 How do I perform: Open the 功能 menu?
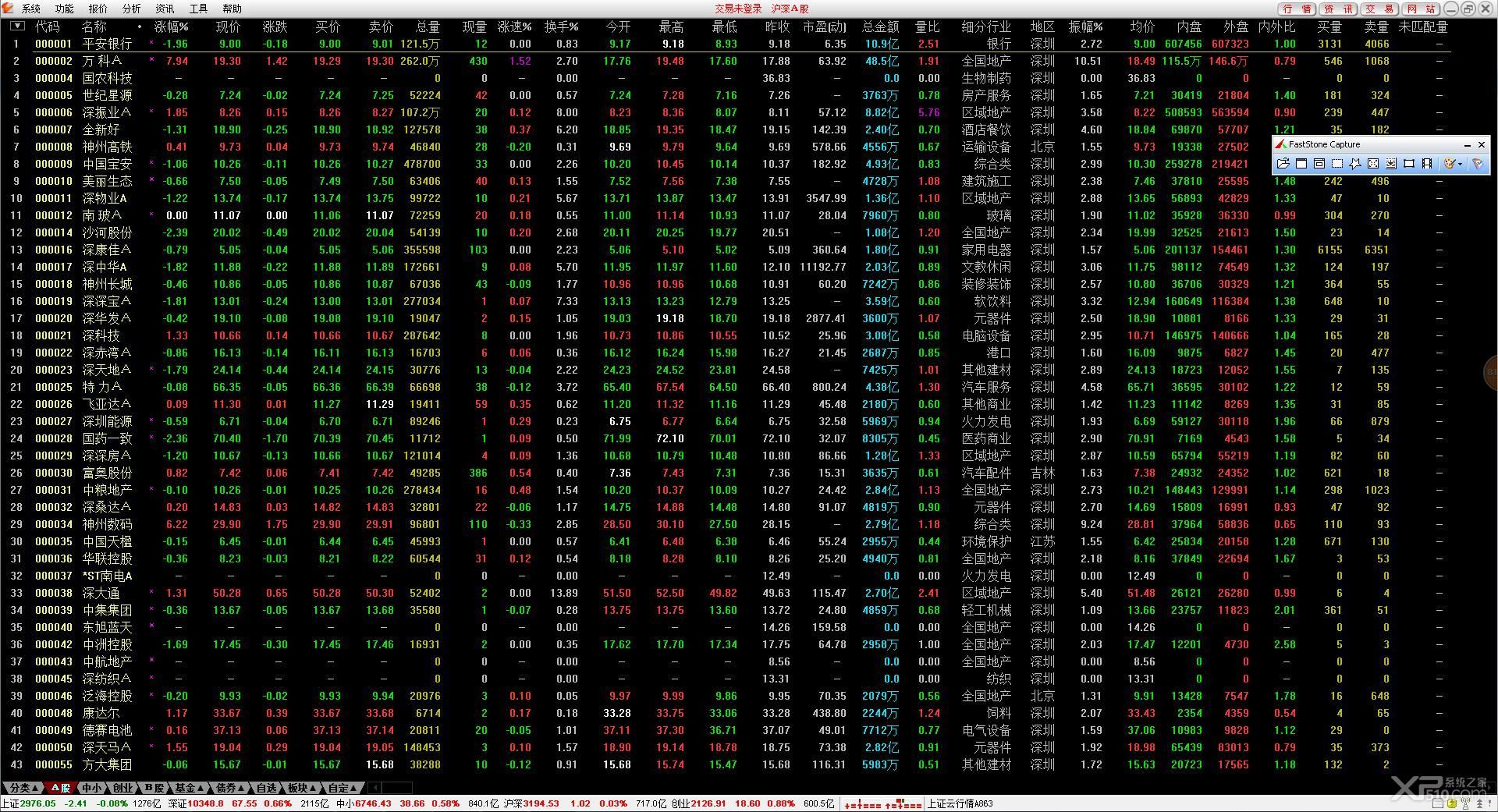pyautogui.click(x=65, y=9)
